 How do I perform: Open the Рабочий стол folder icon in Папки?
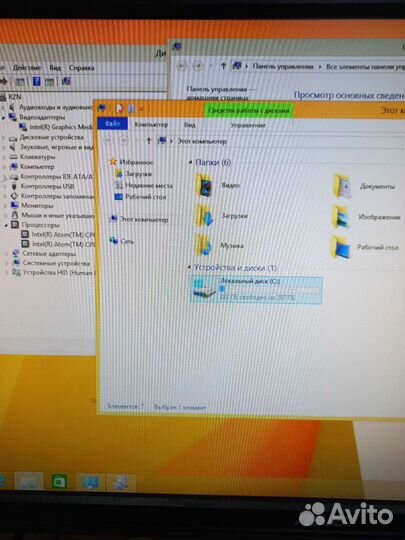click(340, 247)
